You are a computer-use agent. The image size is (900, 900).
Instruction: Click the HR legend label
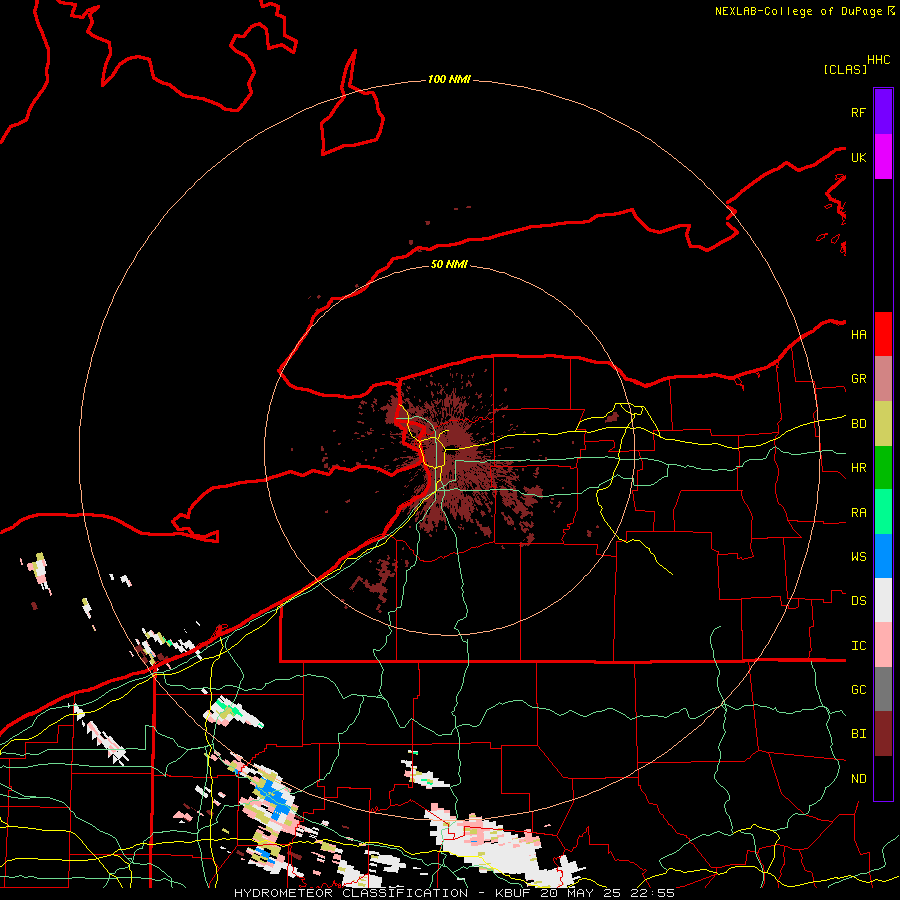pos(858,468)
